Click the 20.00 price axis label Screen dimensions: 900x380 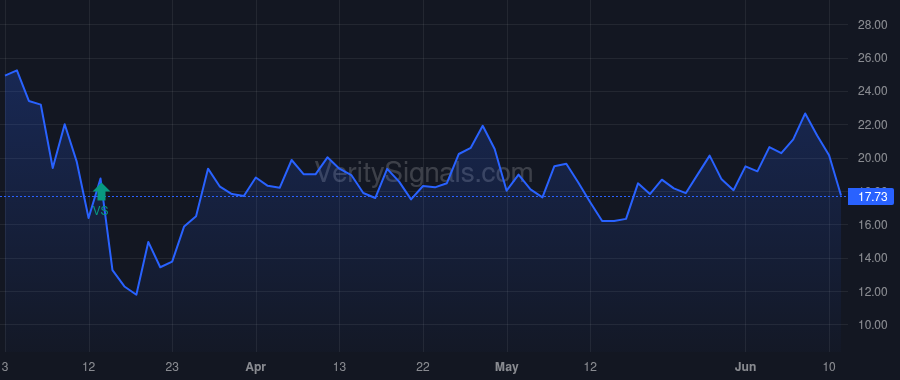872,158
